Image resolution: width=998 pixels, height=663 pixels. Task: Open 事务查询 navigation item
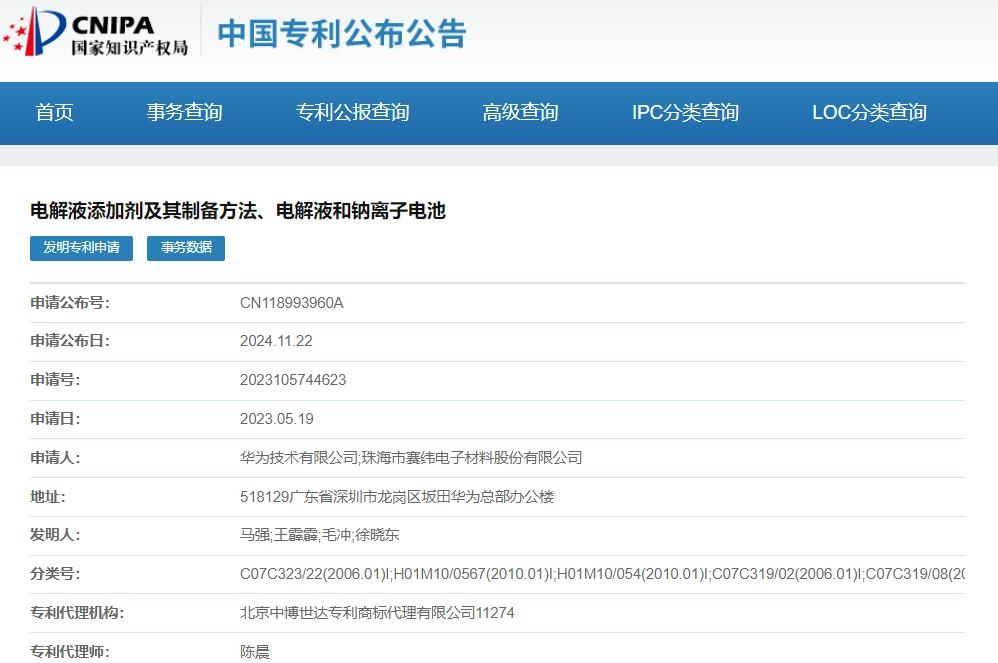click(186, 113)
